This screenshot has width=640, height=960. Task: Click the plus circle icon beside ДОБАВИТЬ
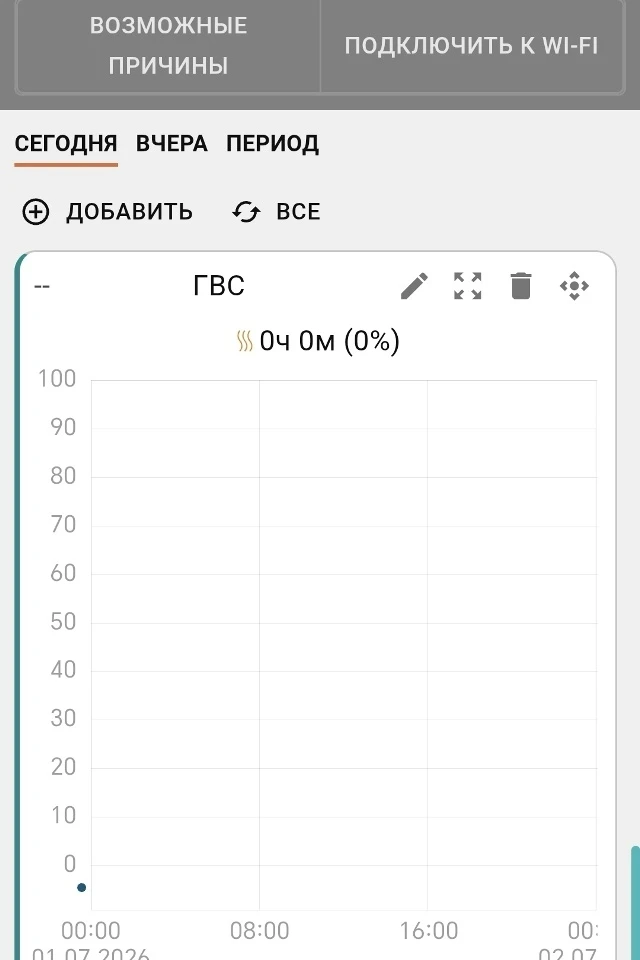[36, 212]
